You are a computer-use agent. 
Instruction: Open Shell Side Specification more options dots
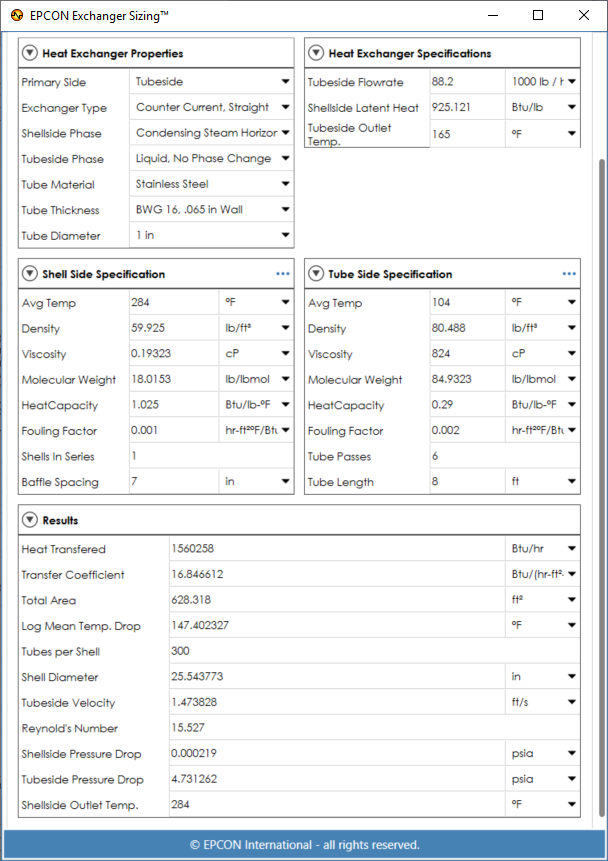[283, 274]
